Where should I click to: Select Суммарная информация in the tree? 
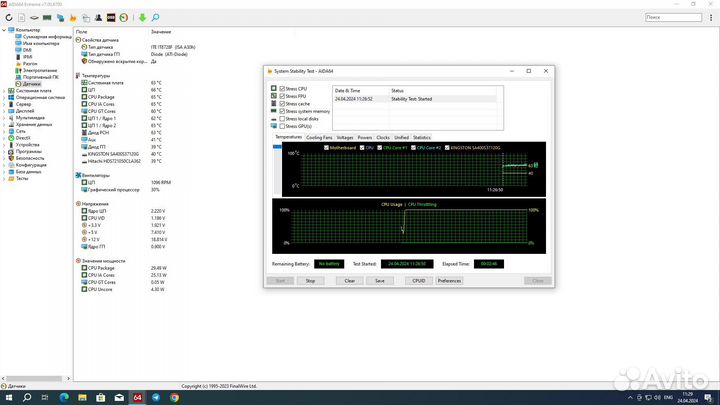[47, 37]
